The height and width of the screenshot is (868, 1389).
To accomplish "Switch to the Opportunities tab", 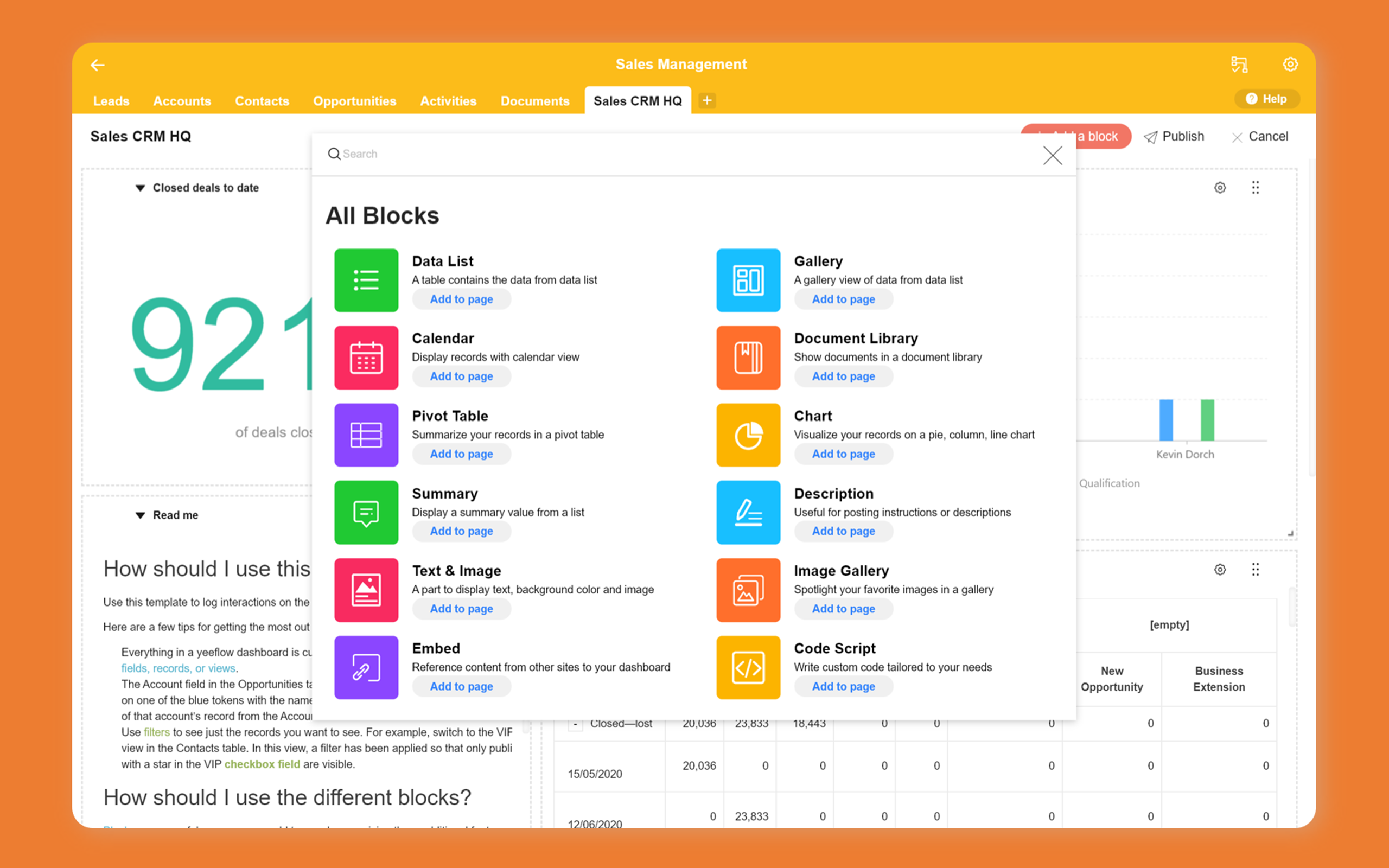I will [x=354, y=101].
